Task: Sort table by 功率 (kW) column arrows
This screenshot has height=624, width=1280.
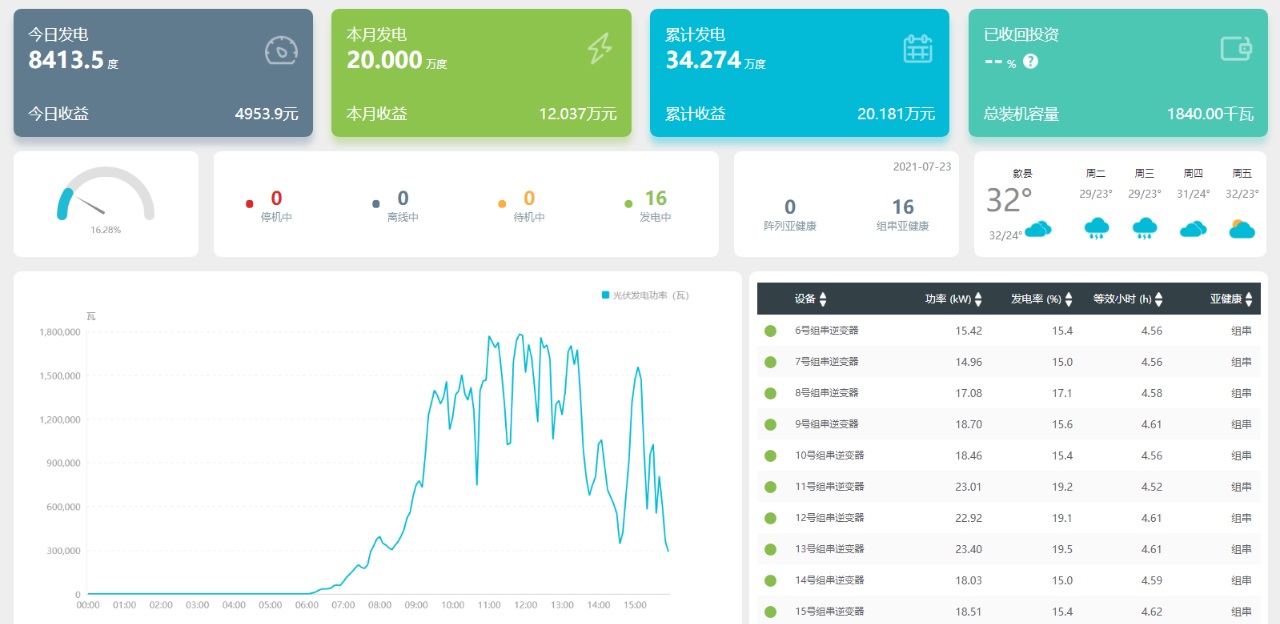Action: coord(978,299)
